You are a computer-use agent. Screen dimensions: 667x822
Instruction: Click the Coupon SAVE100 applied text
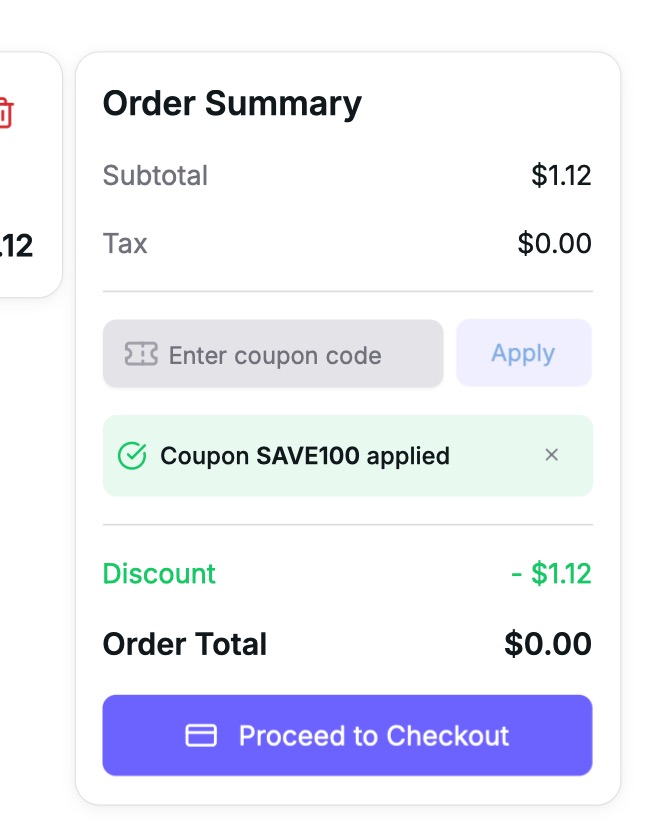[305, 456]
